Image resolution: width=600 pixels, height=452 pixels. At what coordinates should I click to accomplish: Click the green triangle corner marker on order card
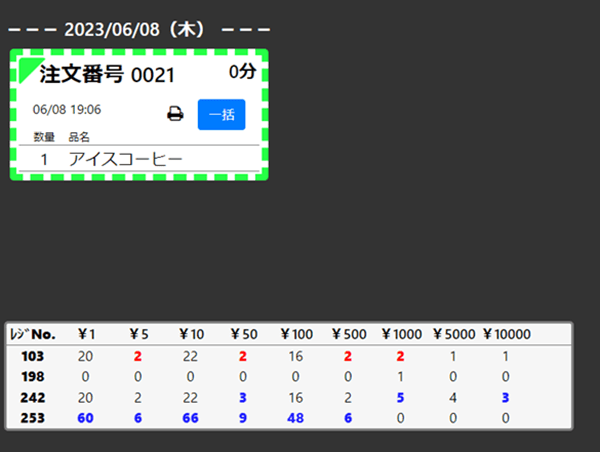(x=27, y=66)
